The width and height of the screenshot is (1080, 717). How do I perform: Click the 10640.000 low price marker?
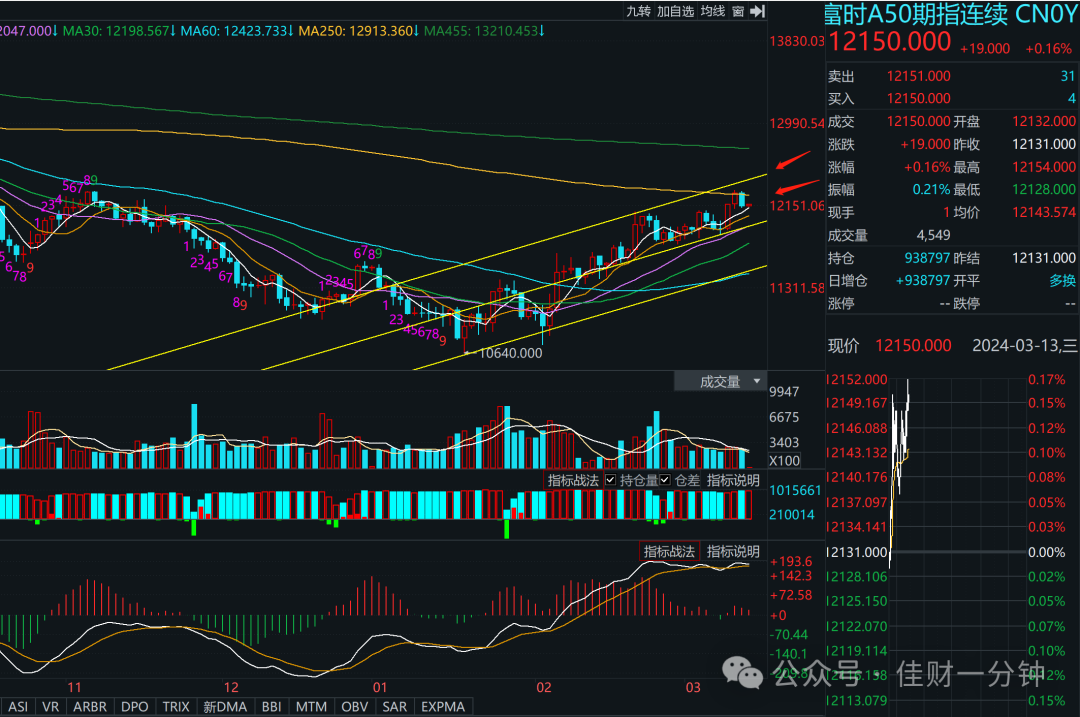coord(510,353)
